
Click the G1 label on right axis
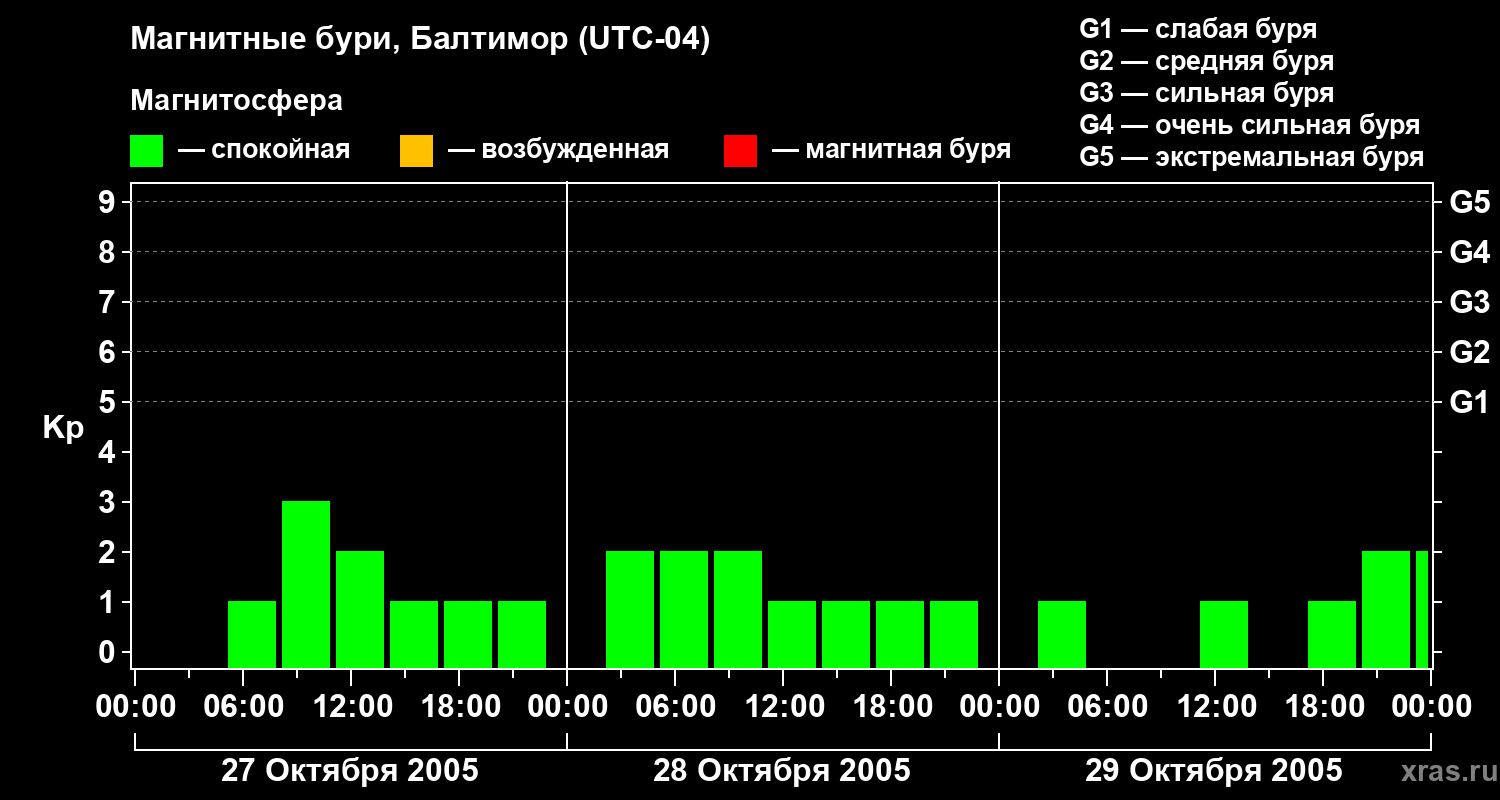point(1470,402)
